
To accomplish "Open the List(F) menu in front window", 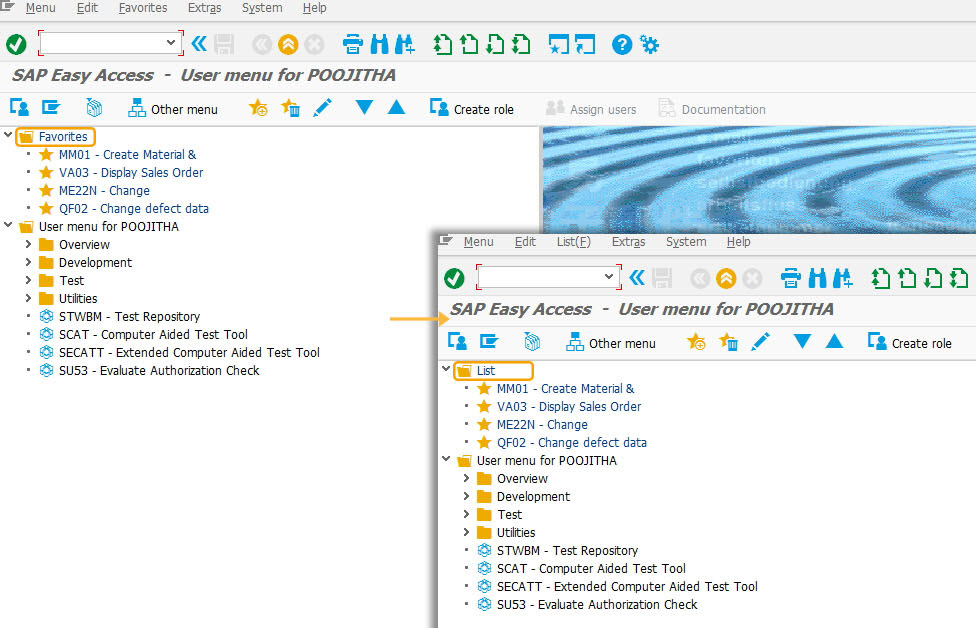I will (x=573, y=241).
